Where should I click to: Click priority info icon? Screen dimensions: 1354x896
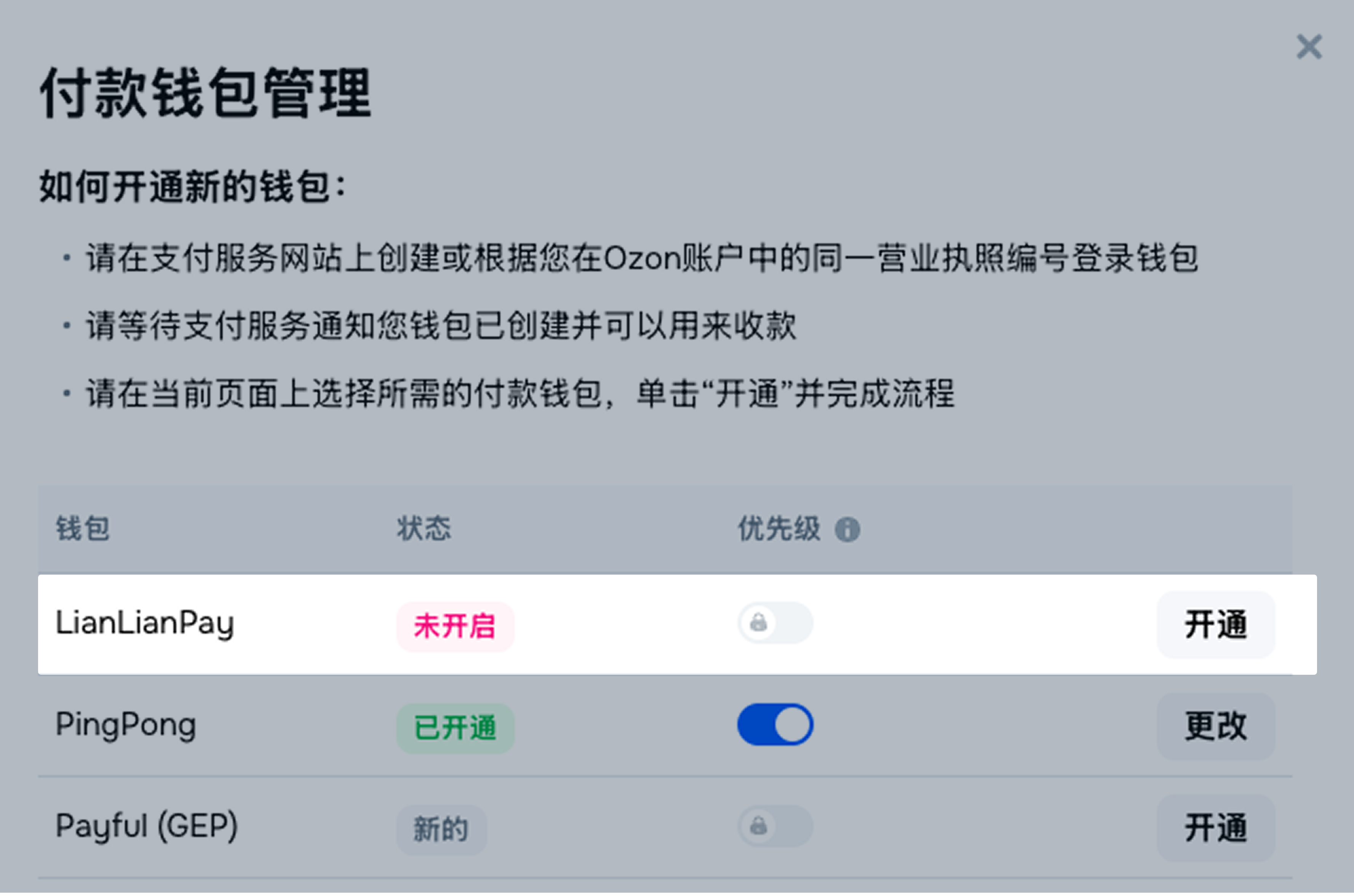click(847, 529)
